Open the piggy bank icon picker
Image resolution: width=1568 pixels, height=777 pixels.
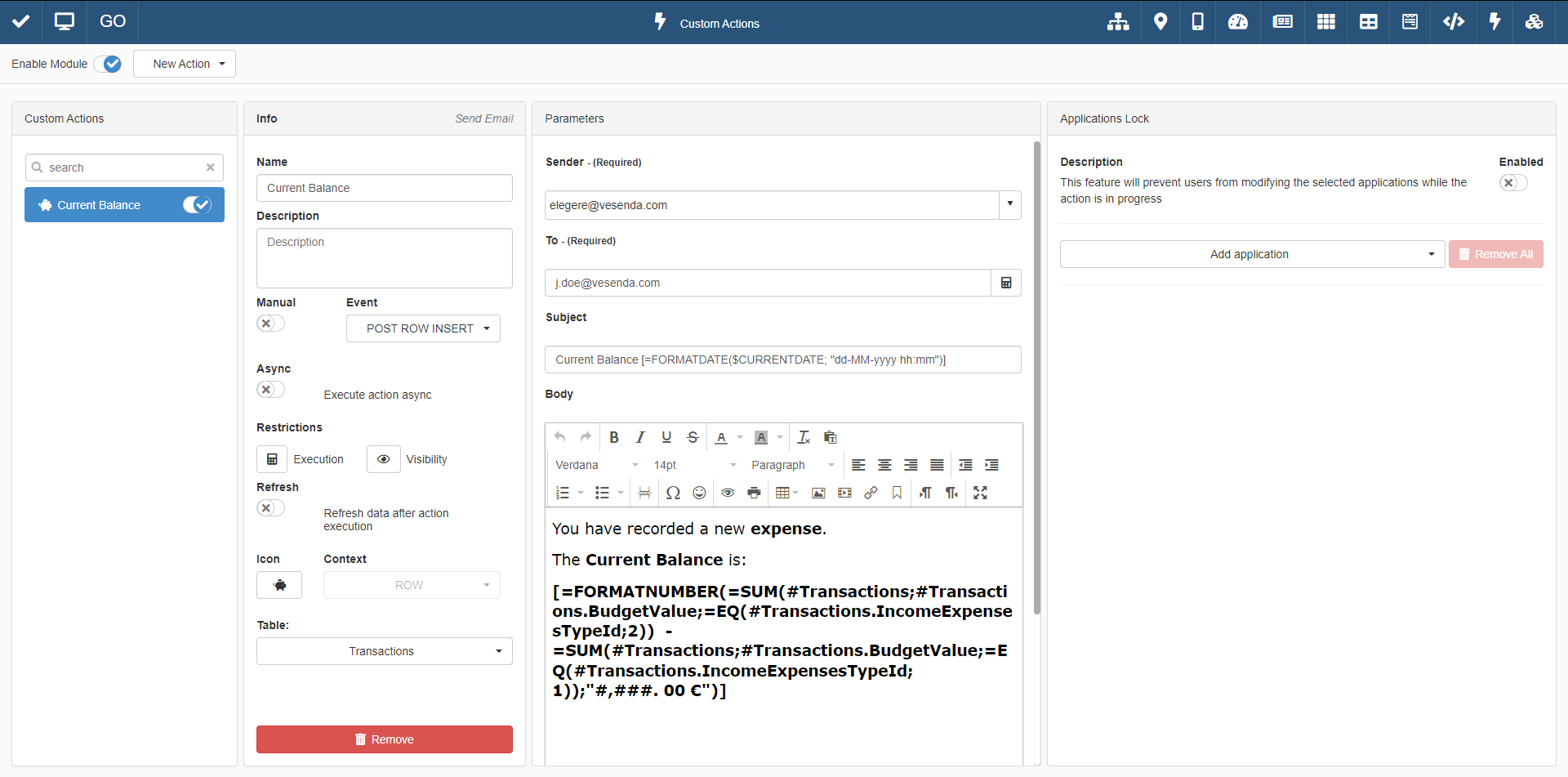click(x=279, y=585)
